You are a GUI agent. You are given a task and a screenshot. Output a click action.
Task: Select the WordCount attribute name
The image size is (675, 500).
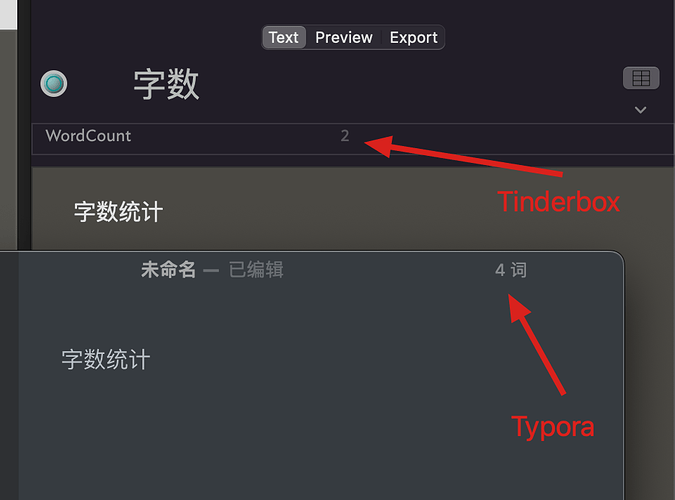click(x=88, y=136)
